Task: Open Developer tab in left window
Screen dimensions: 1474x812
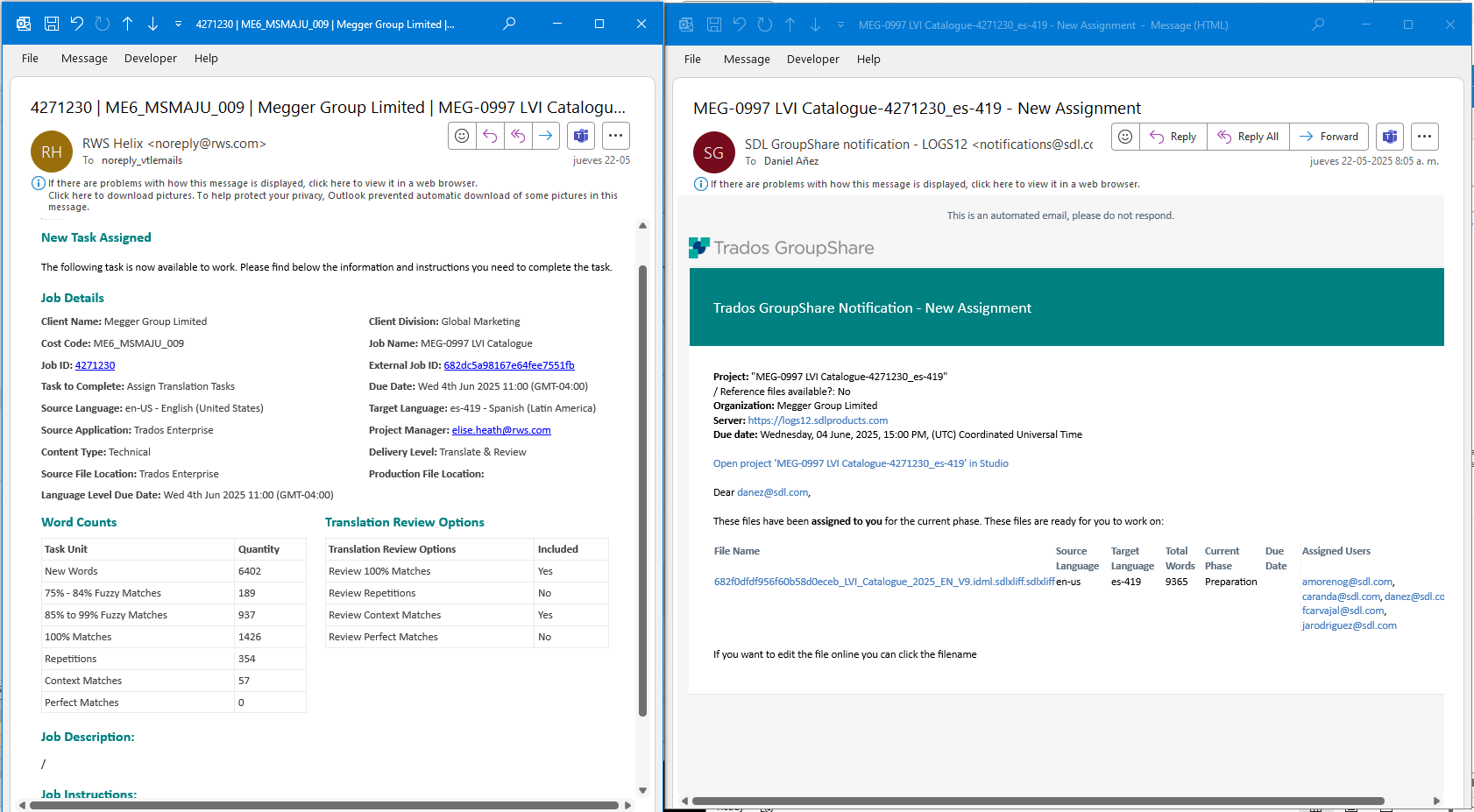Action: [151, 58]
